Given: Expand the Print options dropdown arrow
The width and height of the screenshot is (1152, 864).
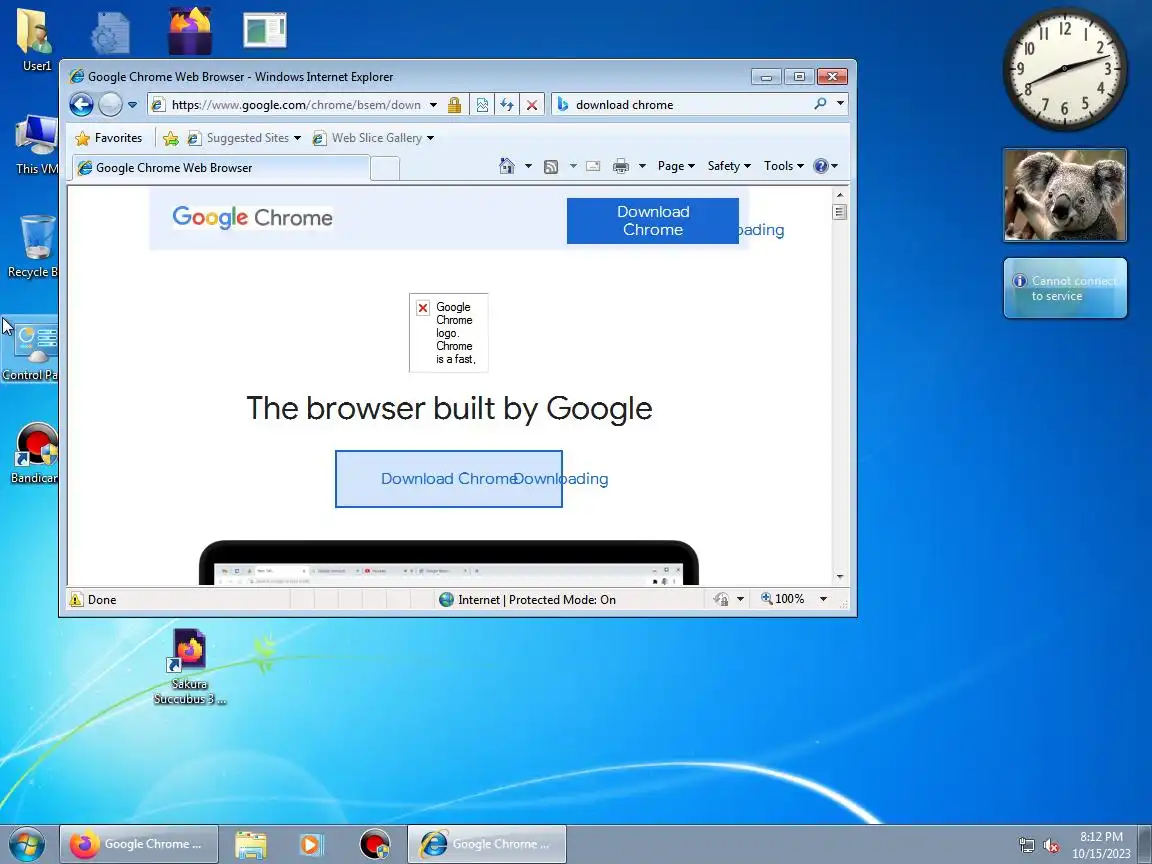Looking at the screenshot, I should coord(642,166).
